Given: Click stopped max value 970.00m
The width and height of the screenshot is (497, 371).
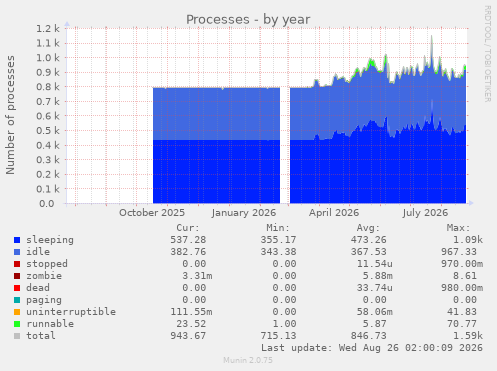Looking at the screenshot, I should tap(462, 264).
